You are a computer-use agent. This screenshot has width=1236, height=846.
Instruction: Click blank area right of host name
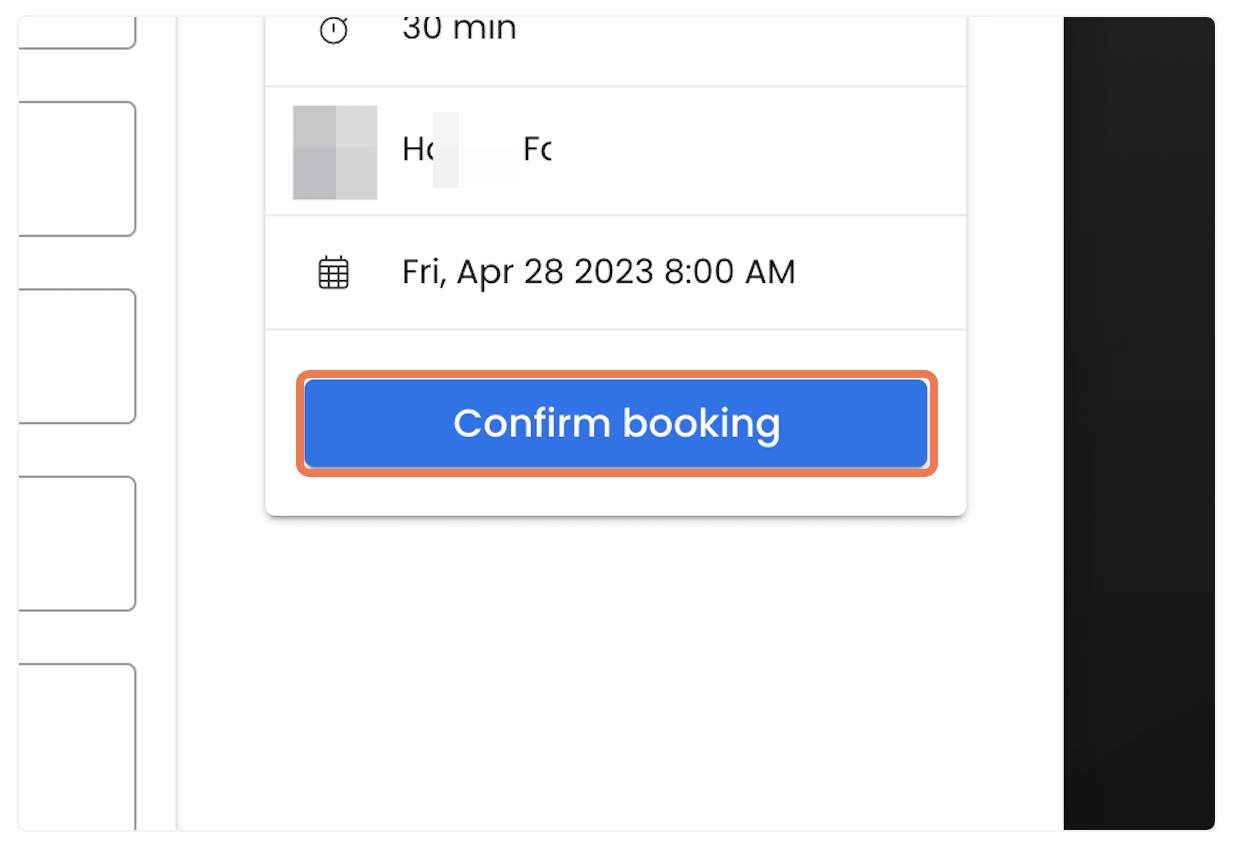758,151
